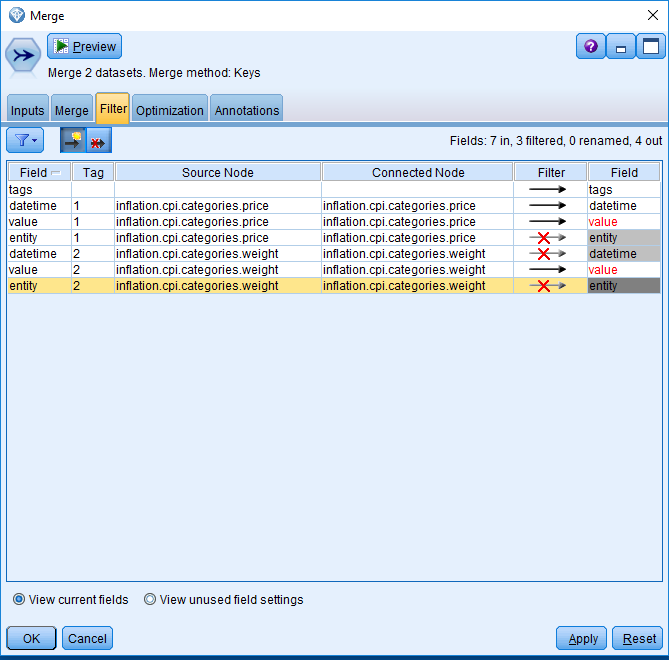Screen dimensions: 669x660
Task: Click the Preview button
Action: [84, 46]
